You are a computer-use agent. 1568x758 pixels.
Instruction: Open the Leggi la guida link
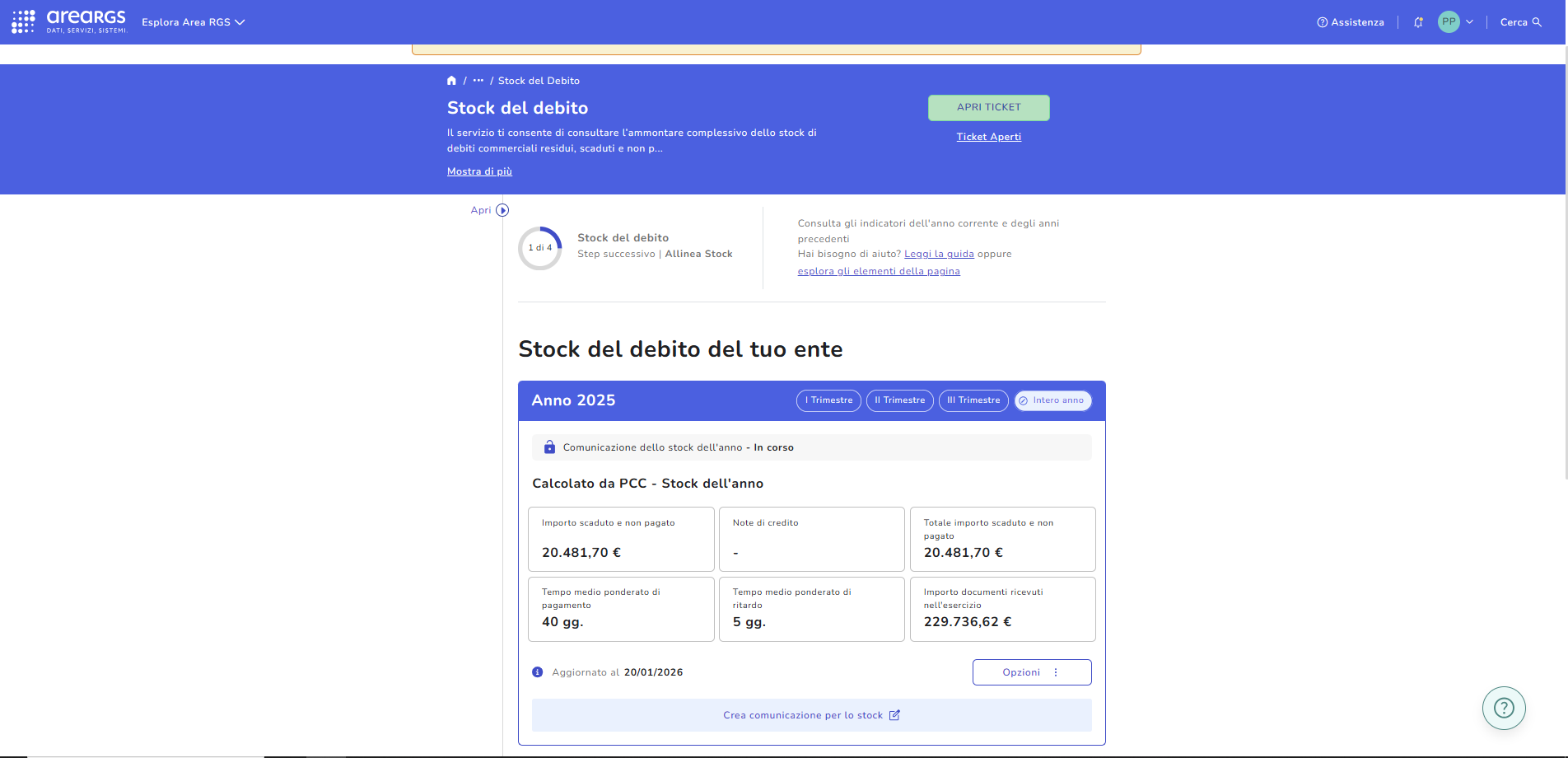[939, 254]
